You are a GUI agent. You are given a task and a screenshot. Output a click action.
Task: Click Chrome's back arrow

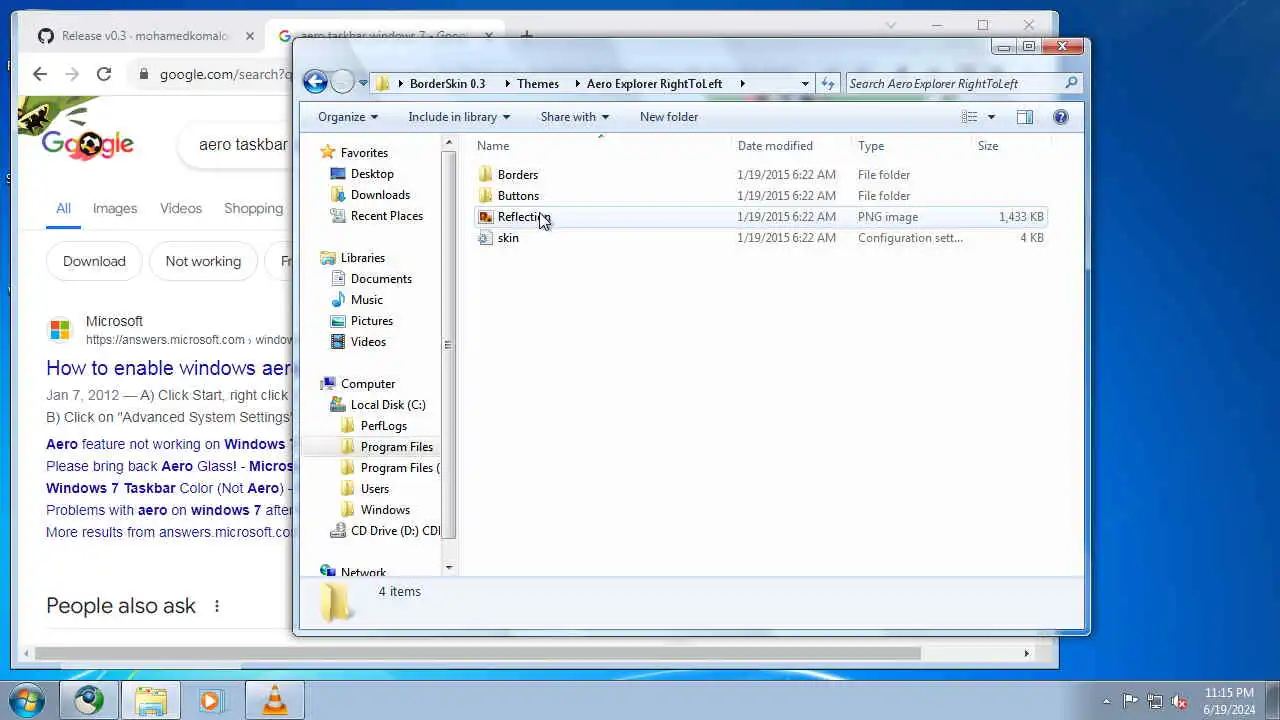(40, 74)
